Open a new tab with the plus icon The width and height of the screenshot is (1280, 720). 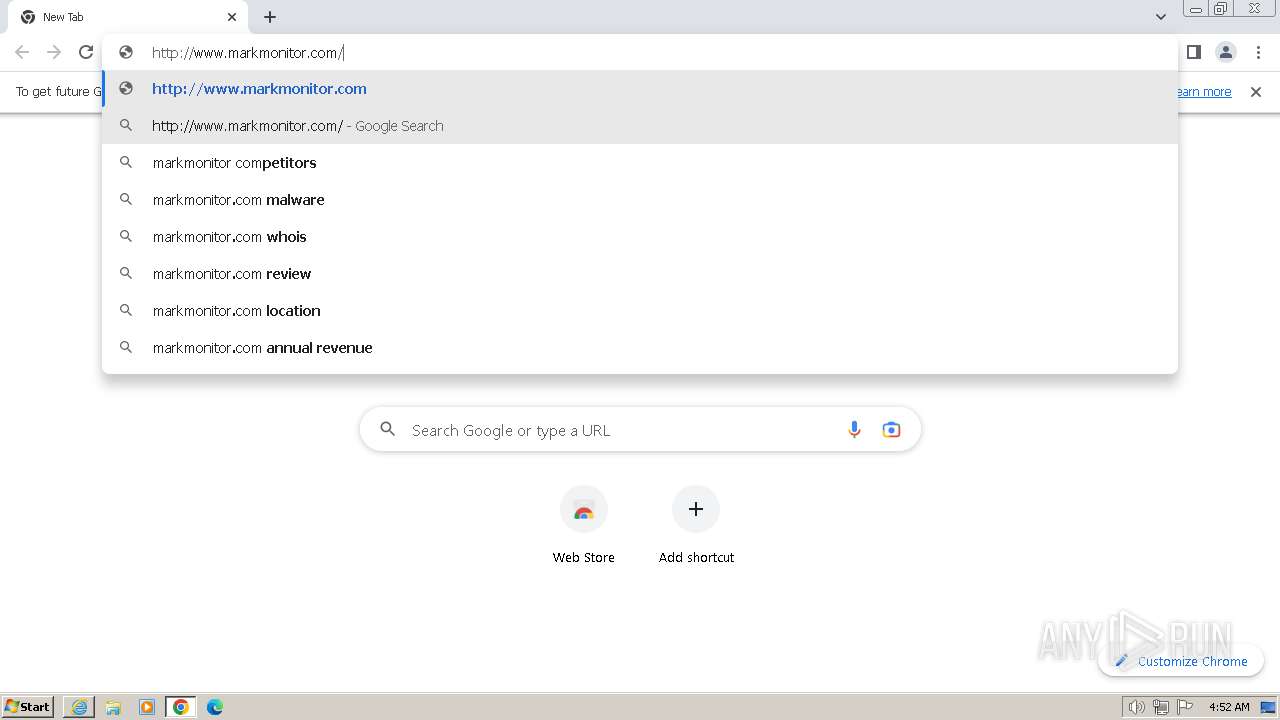pyautogui.click(x=270, y=17)
